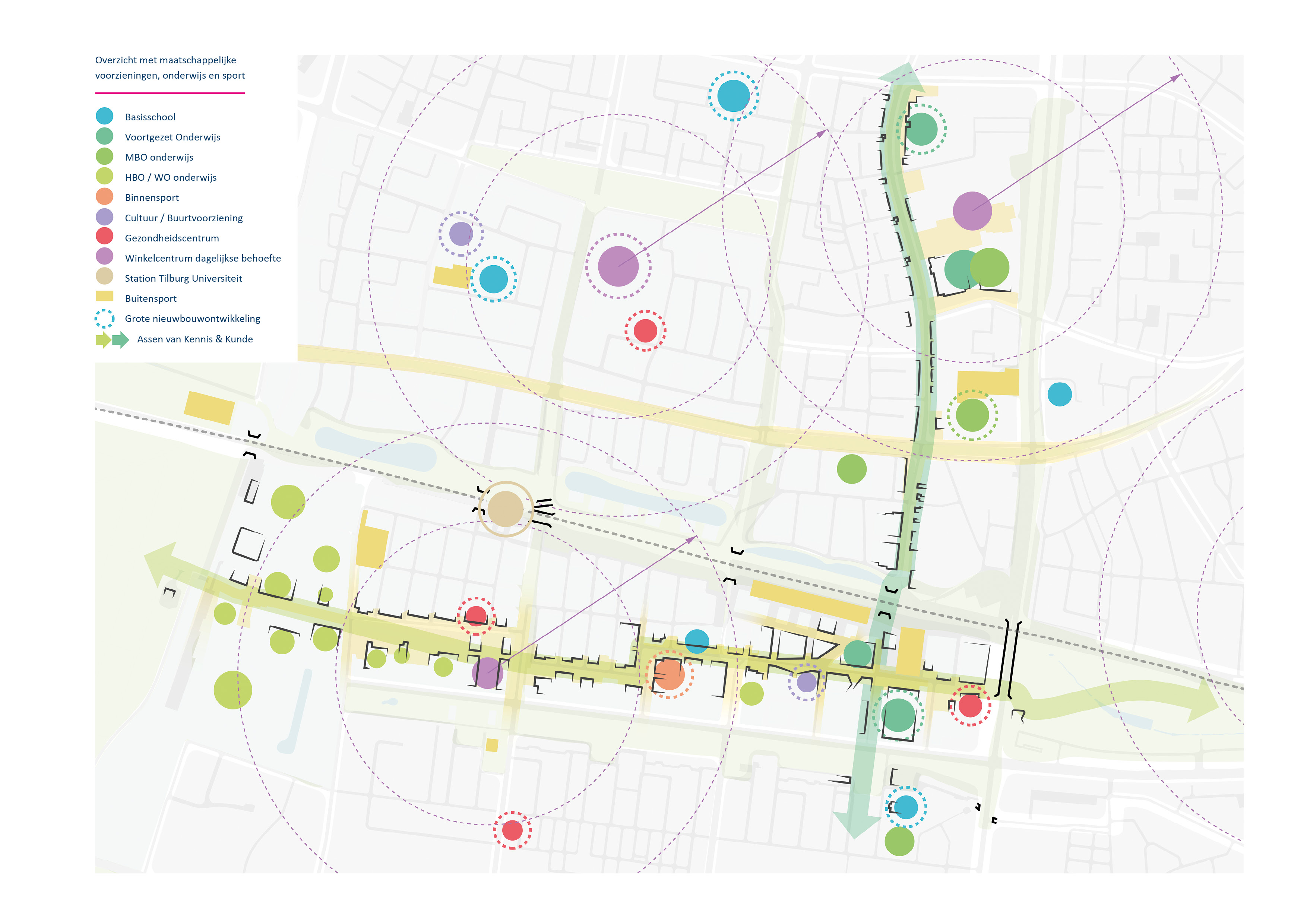This screenshot has height=924, width=1307.
Task: Click the Assen van Kennis arrows icon
Action: pos(112,340)
